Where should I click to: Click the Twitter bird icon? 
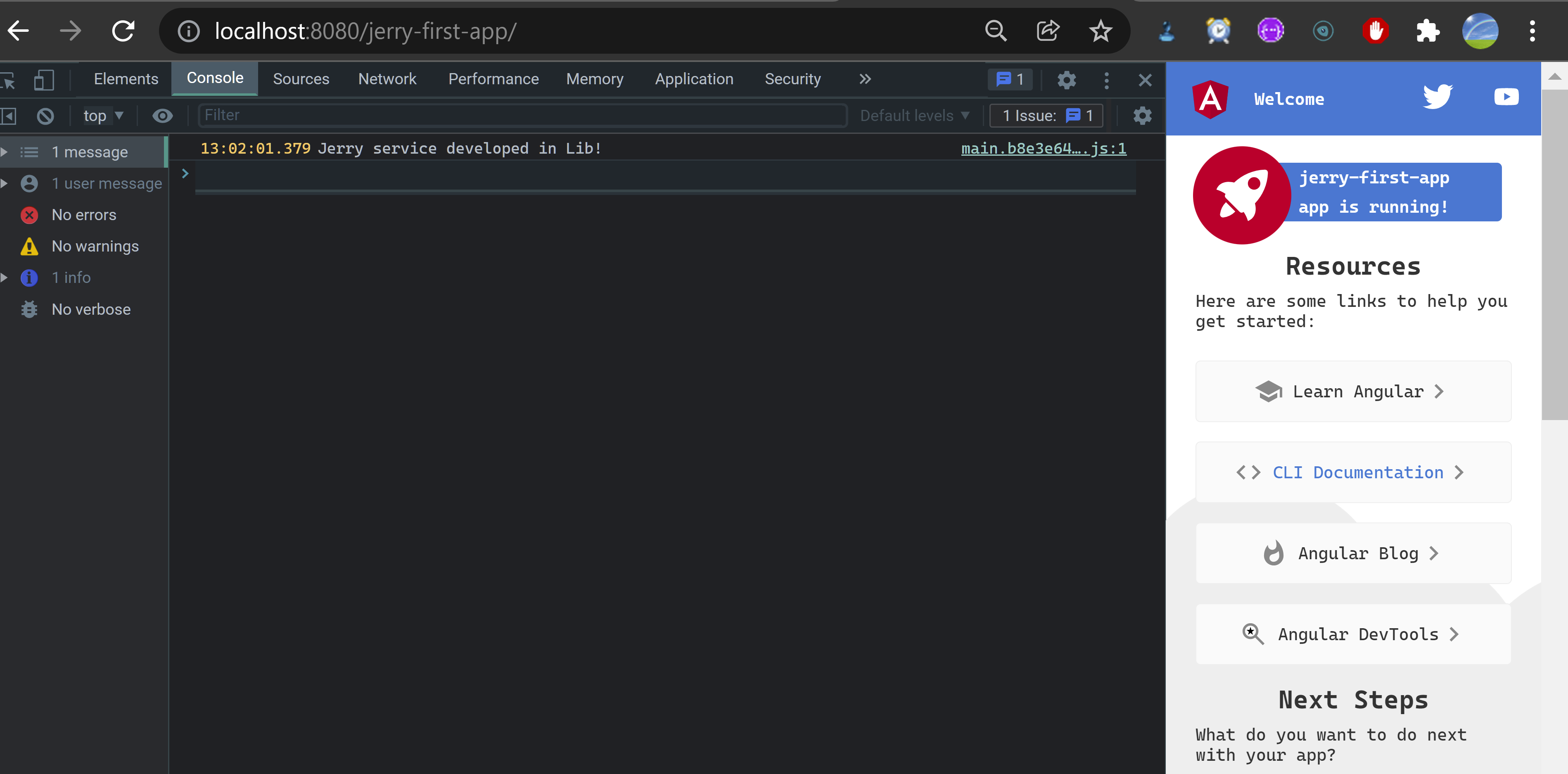click(x=1437, y=97)
